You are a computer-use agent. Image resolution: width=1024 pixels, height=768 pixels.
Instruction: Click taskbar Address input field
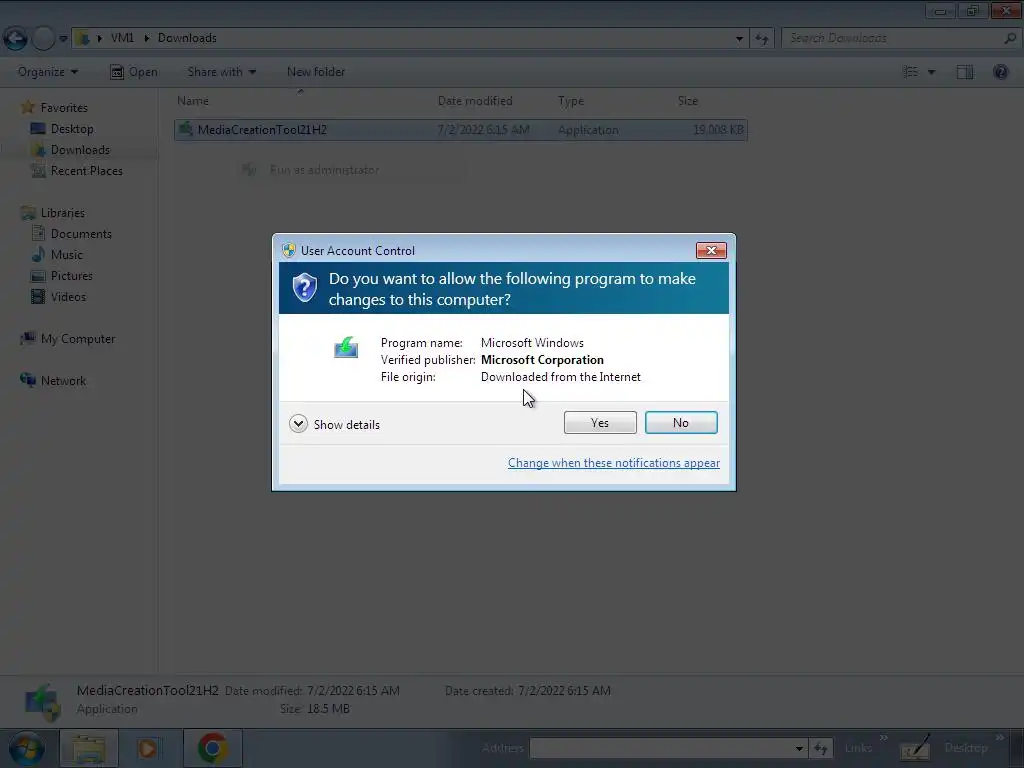pos(661,748)
